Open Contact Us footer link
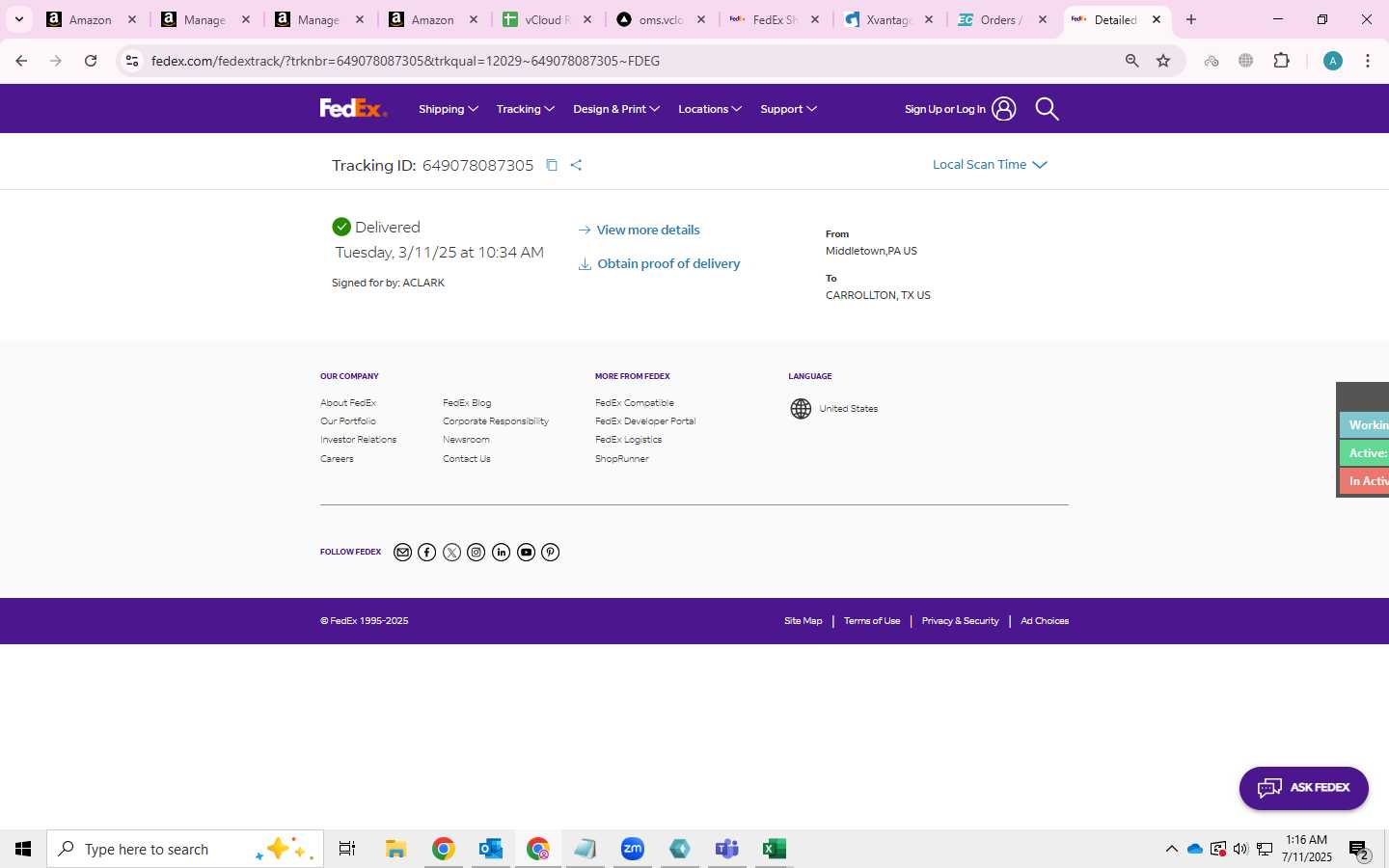The width and height of the screenshot is (1389, 868). tap(467, 459)
